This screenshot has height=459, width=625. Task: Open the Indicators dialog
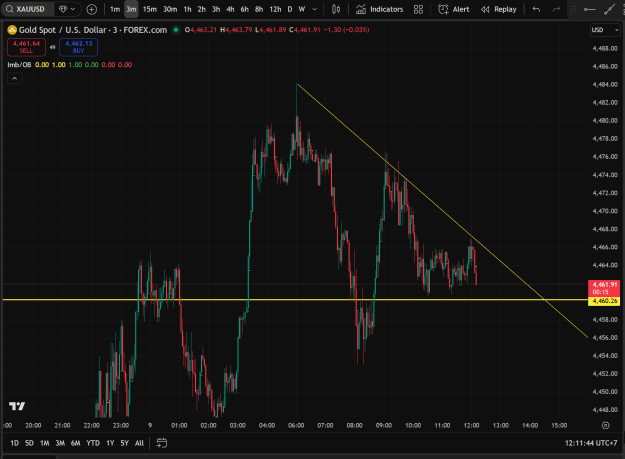pyautogui.click(x=379, y=9)
